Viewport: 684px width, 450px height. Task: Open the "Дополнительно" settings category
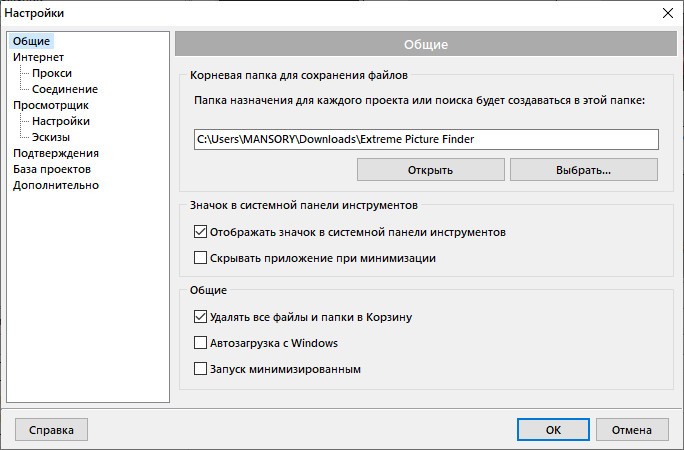pos(56,185)
